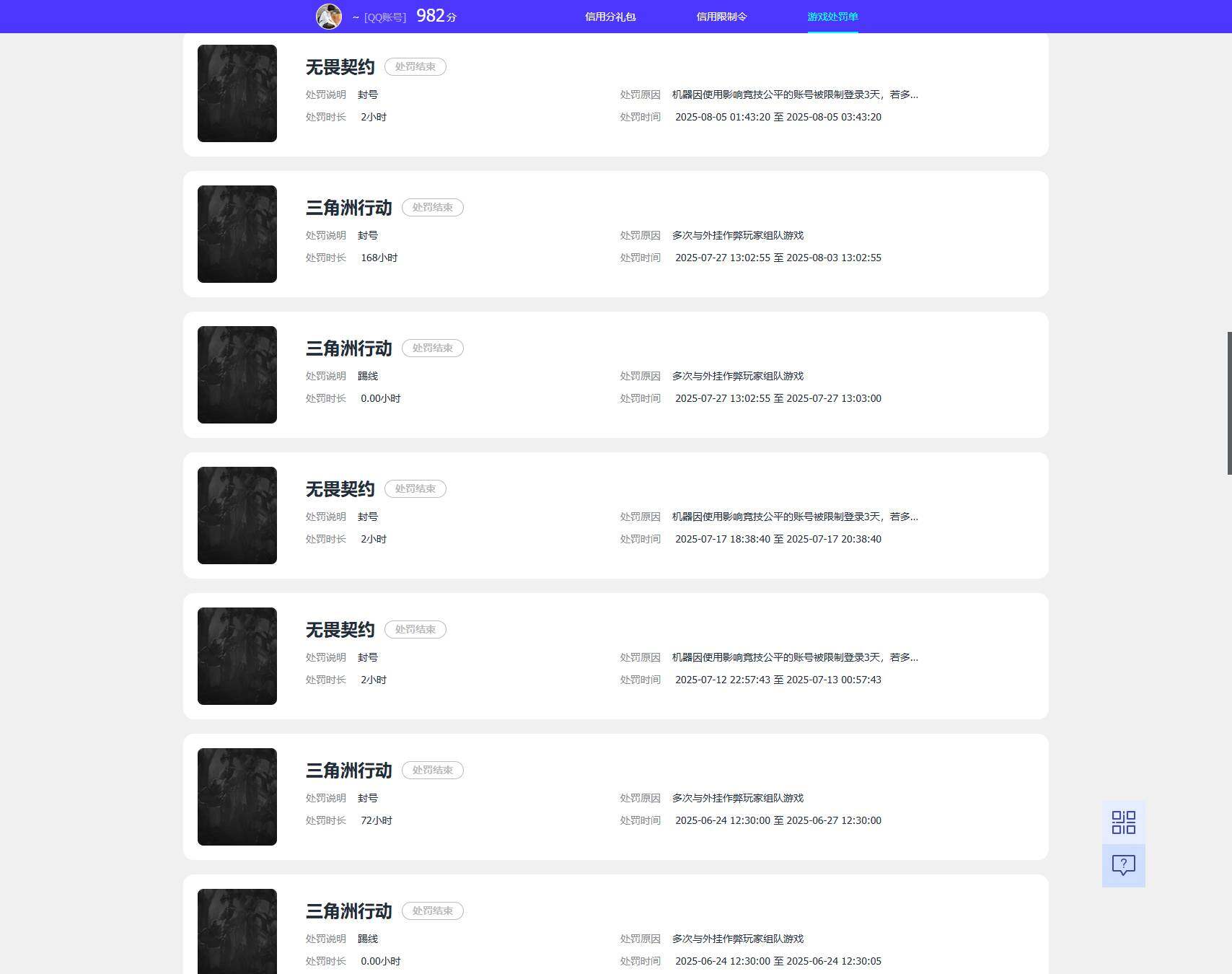Click 多次与外挂作弊玩家组队游戏 on 72小时 card
The image size is (1232, 974).
(738, 798)
